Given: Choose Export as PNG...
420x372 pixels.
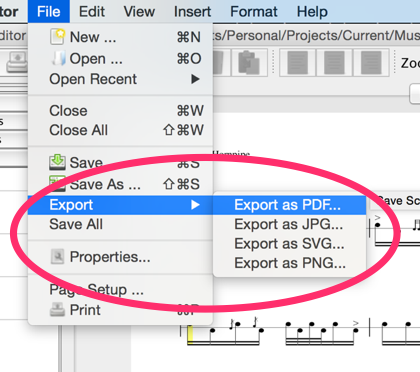Looking at the screenshot, I should [289, 263].
